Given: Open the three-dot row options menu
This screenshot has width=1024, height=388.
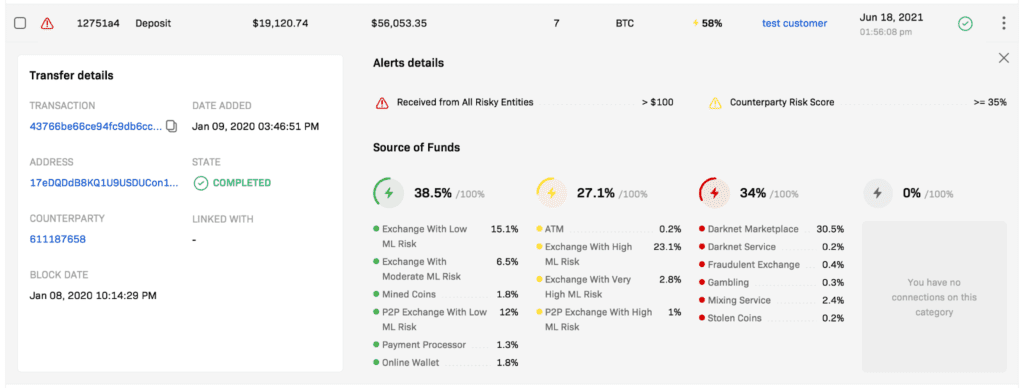Looking at the screenshot, I should [1004, 24].
